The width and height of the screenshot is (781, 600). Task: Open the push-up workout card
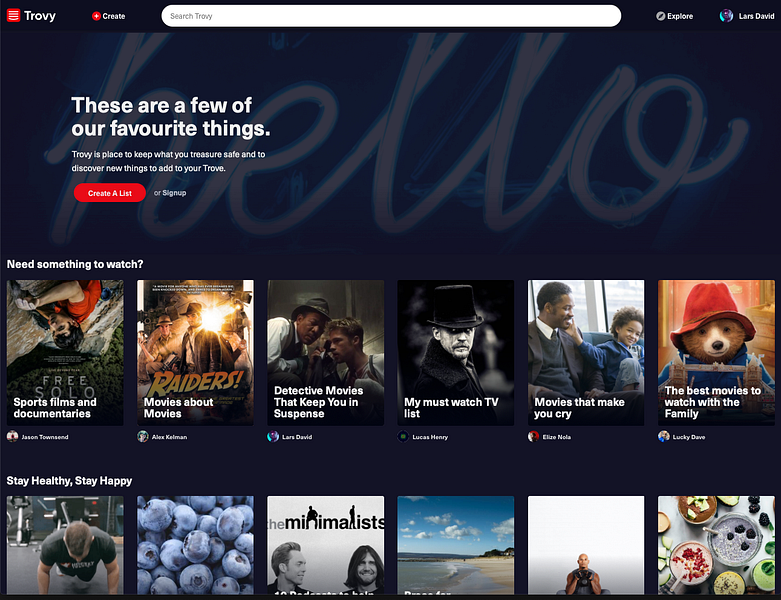(65, 545)
